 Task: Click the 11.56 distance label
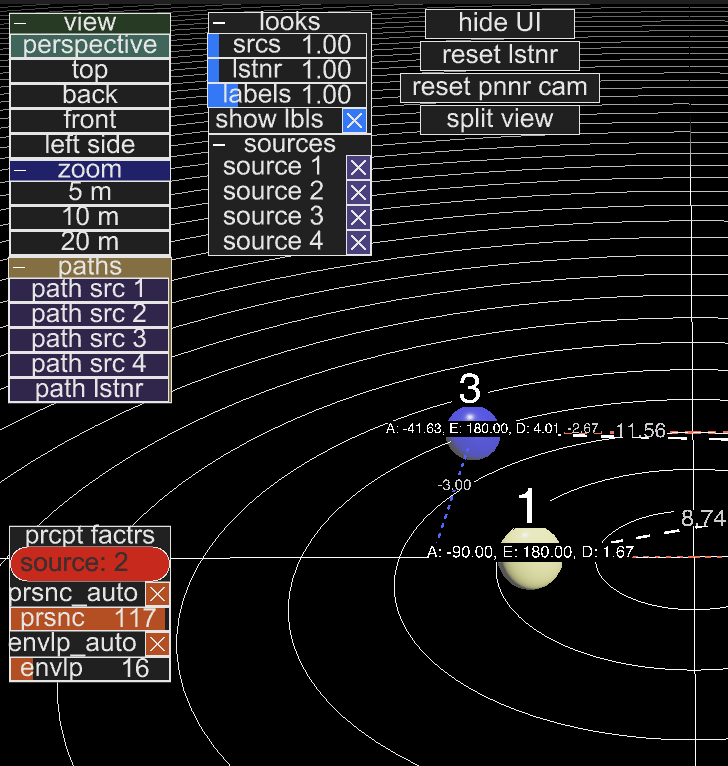(640, 431)
